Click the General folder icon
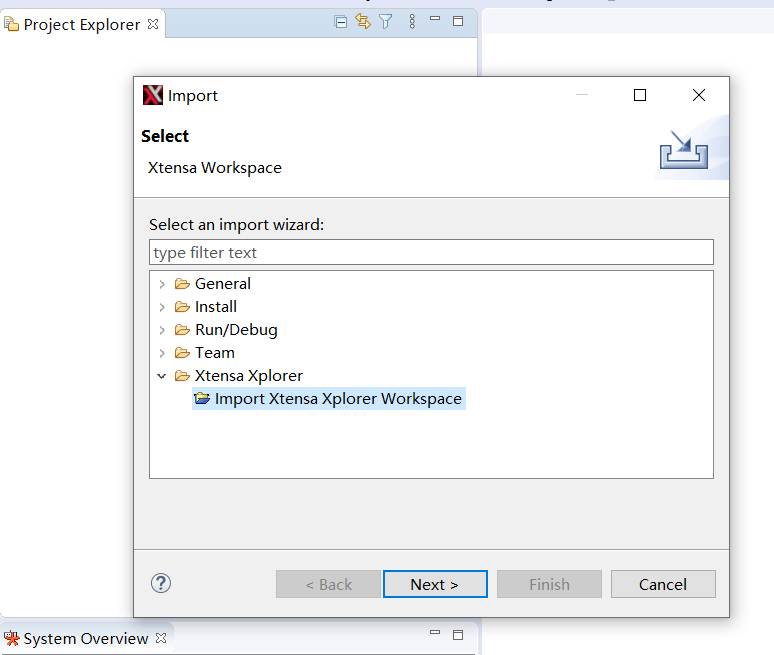 tap(182, 284)
